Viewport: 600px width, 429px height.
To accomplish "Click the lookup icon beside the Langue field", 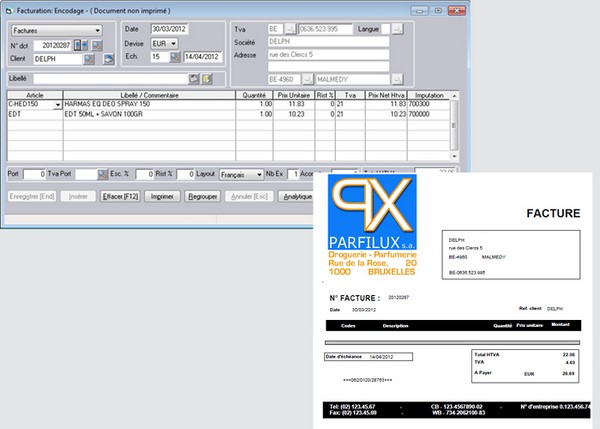I will pyautogui.click(x=398, y=29).
